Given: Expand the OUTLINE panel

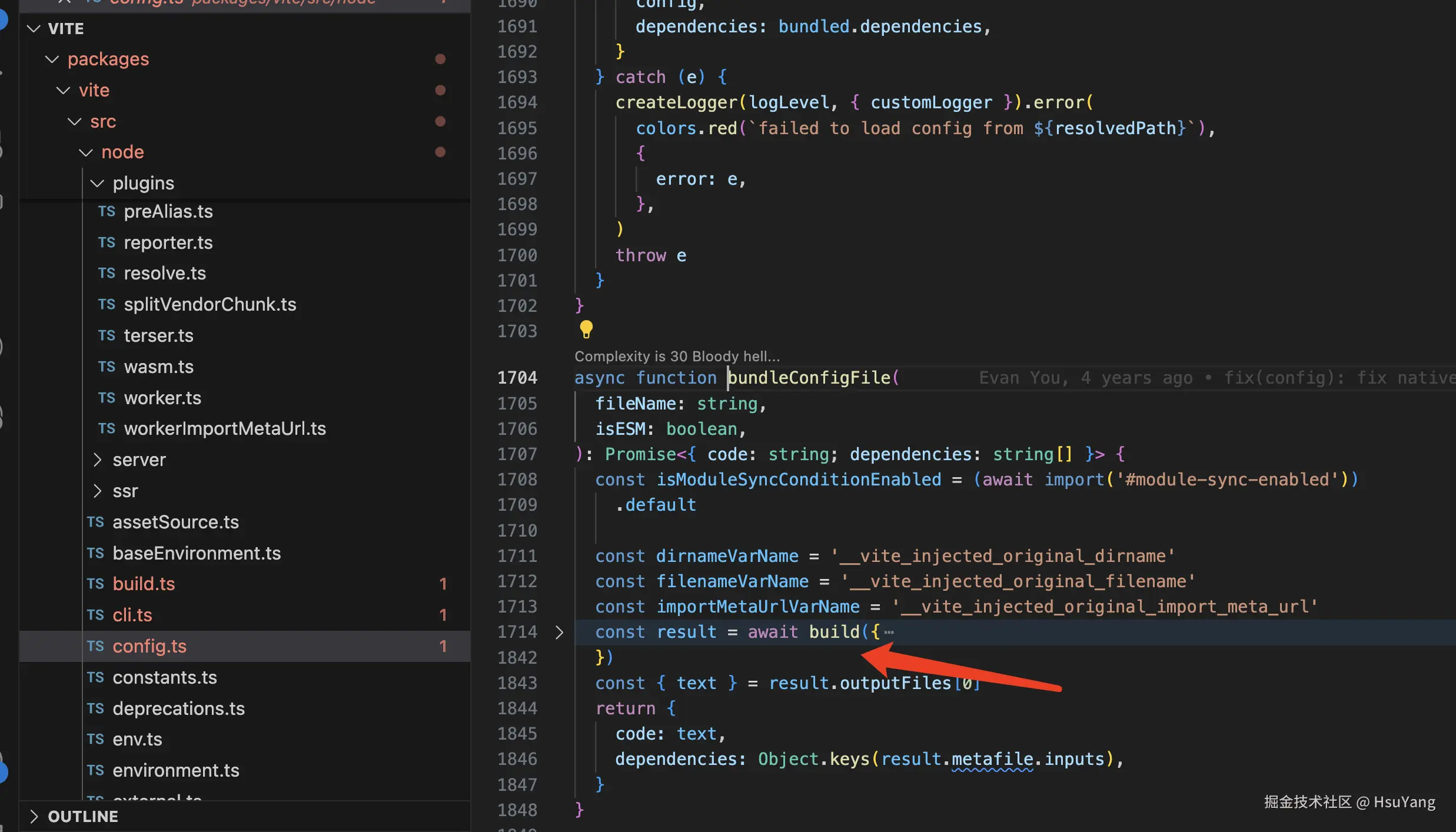Looking at the screenshot, I should tap(34, 816).
